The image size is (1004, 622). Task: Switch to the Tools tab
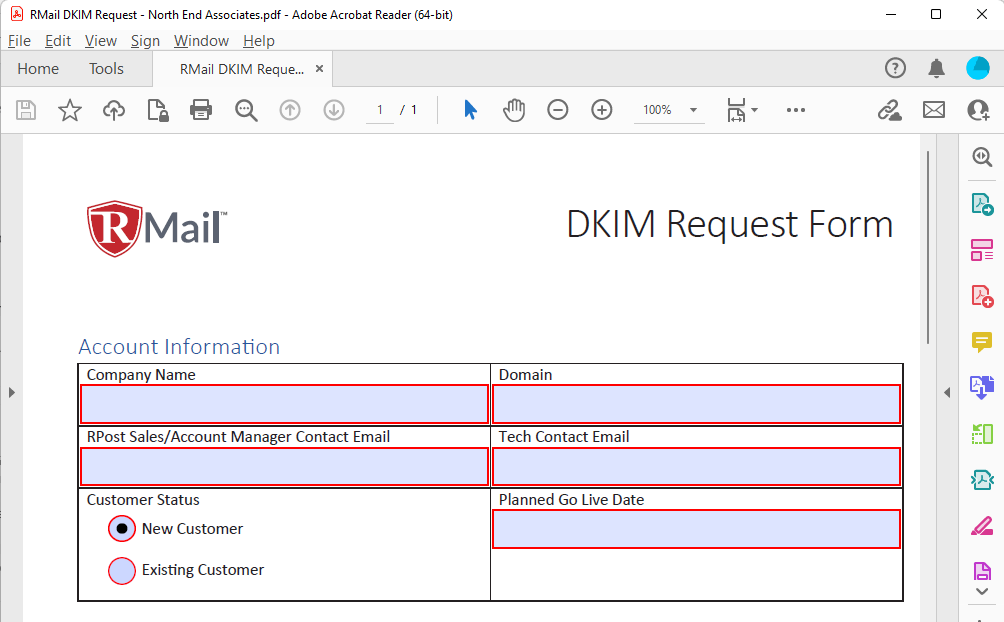pos(106,68)
